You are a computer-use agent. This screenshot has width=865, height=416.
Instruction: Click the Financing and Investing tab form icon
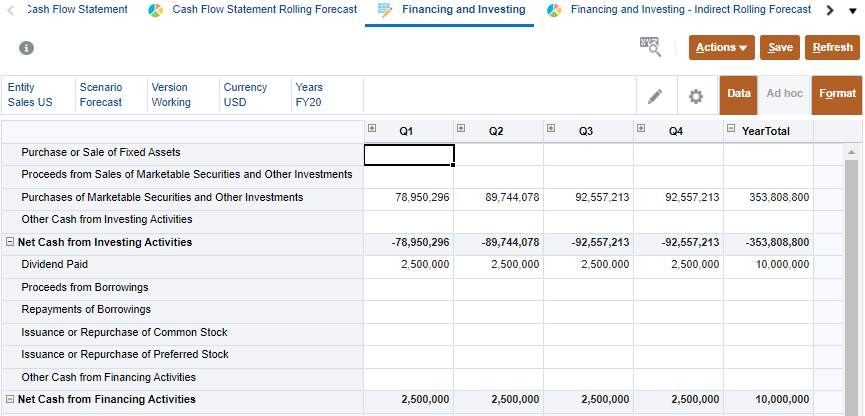click(x=386, y=10)
